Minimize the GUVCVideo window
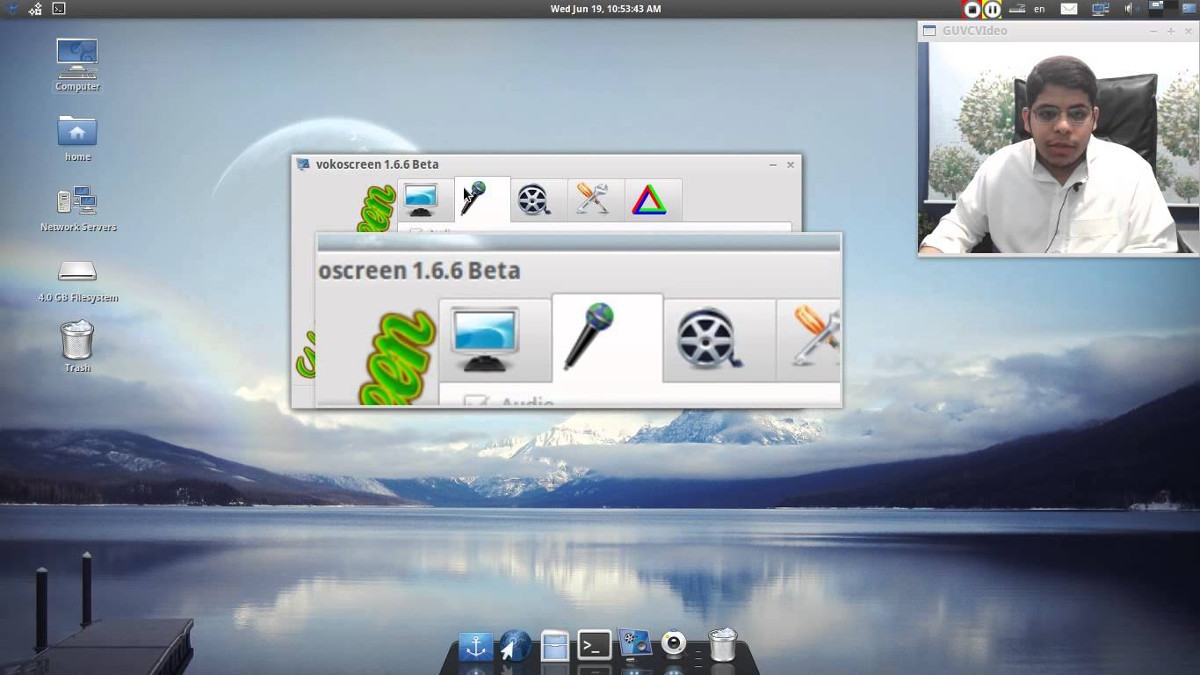This screenshot has width=1200, height=675. pos(1154,31)
